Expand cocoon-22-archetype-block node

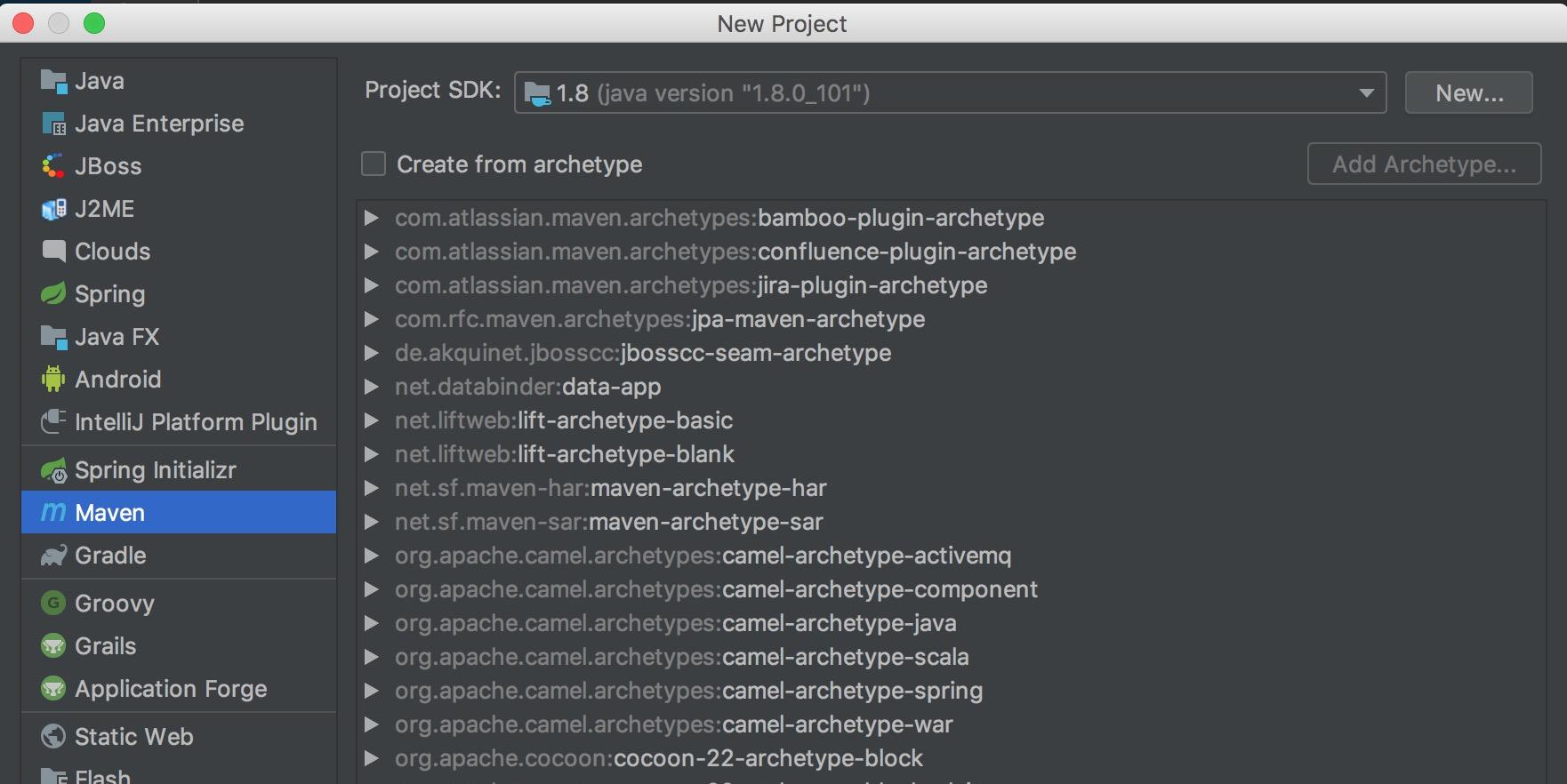pos(372,758)
